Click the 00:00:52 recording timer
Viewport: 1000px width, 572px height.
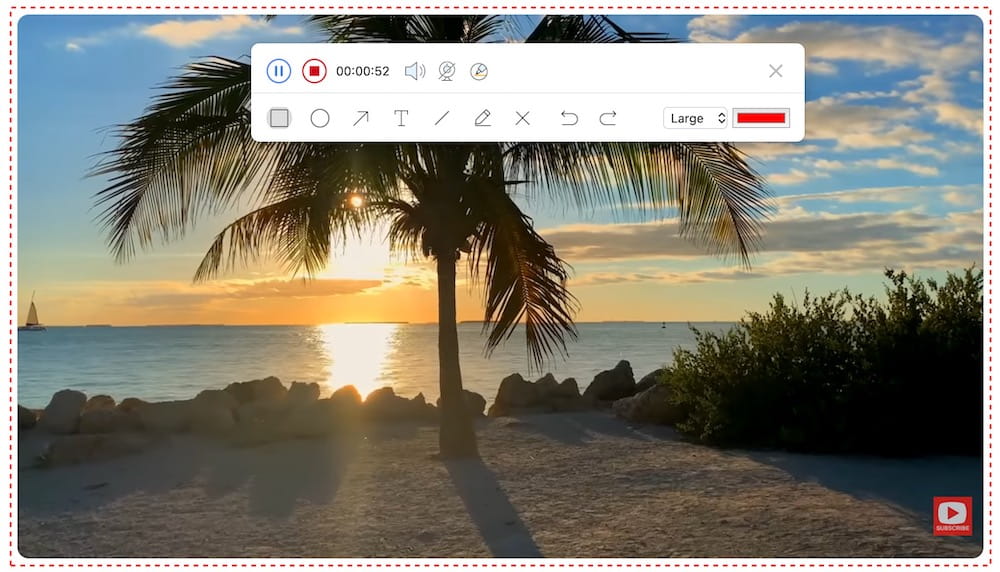tap(363, 71)
